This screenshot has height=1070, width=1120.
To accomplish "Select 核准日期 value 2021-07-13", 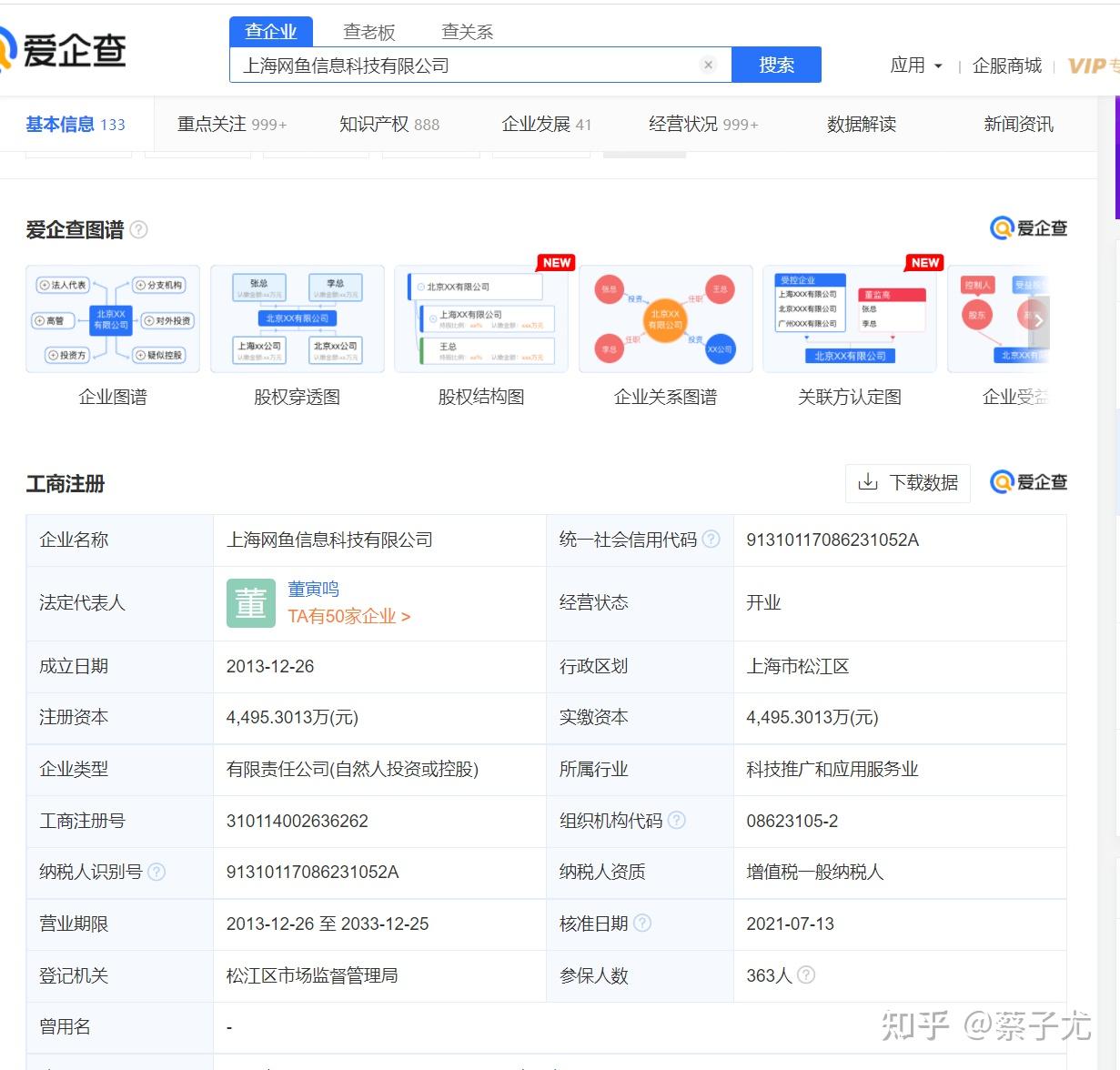I will [791, 924].
